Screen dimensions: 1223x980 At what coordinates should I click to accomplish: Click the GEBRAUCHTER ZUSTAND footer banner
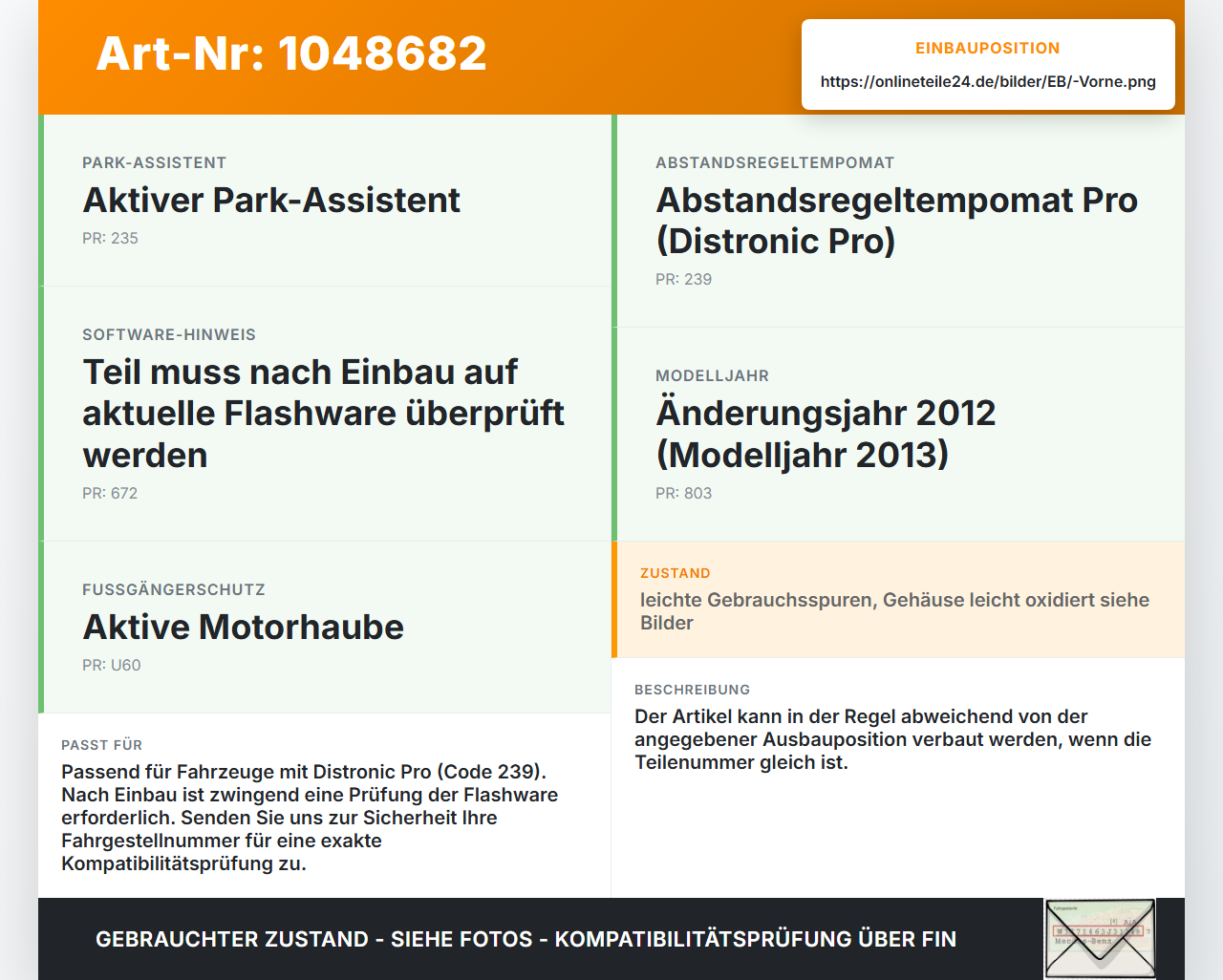(526, 939)
